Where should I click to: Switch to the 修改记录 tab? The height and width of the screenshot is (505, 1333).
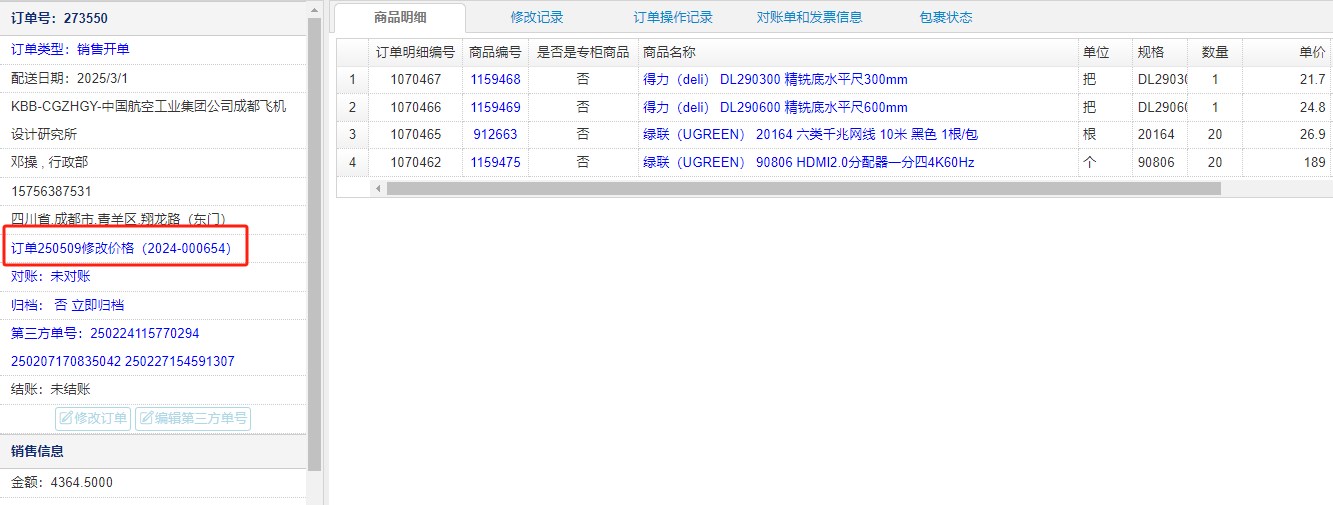(537, 17)
